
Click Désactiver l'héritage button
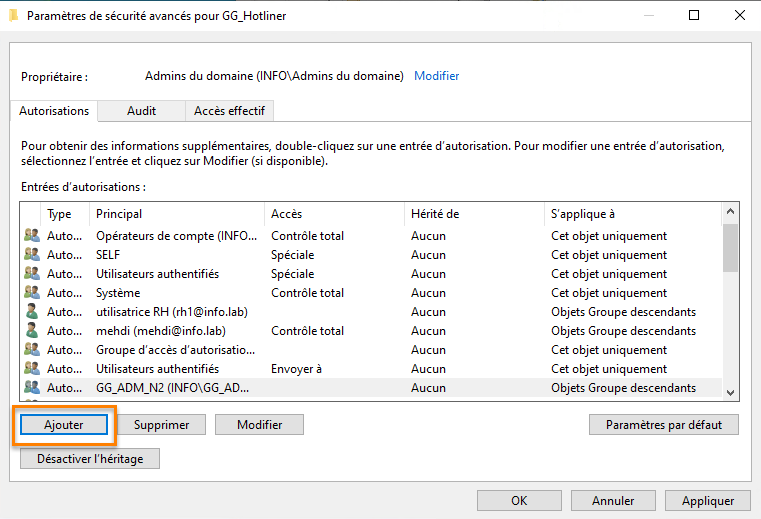tap(90, 459)
